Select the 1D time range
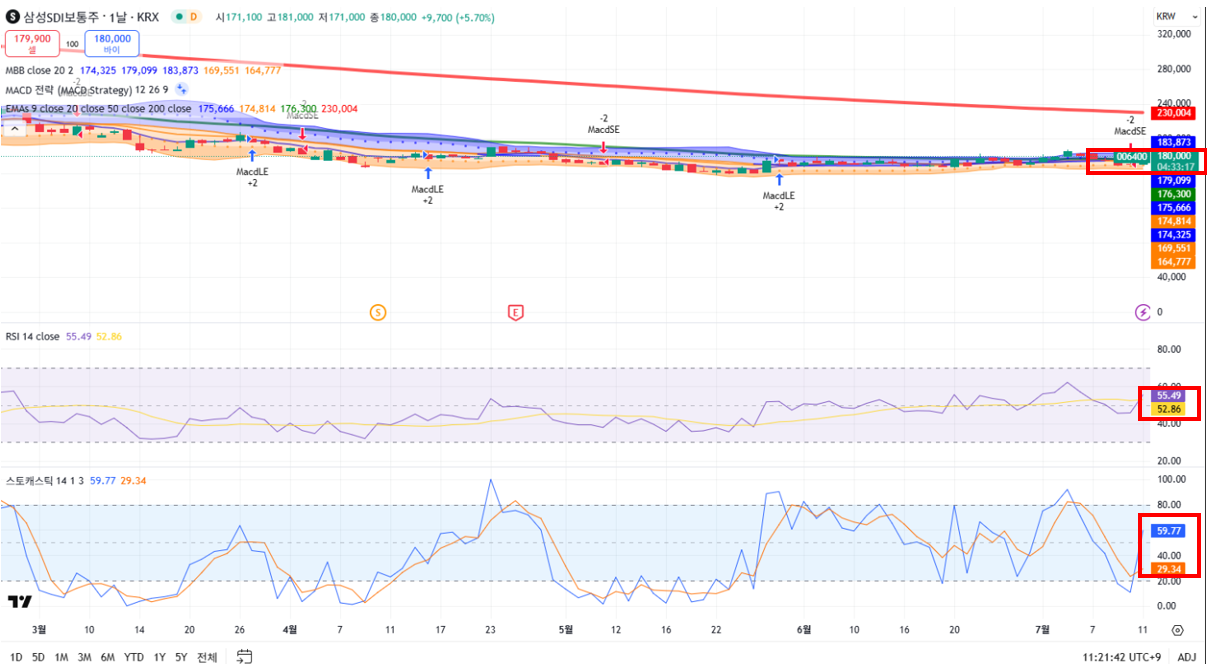The height and width of the screenshot is (664, 1207). (14, 657)
